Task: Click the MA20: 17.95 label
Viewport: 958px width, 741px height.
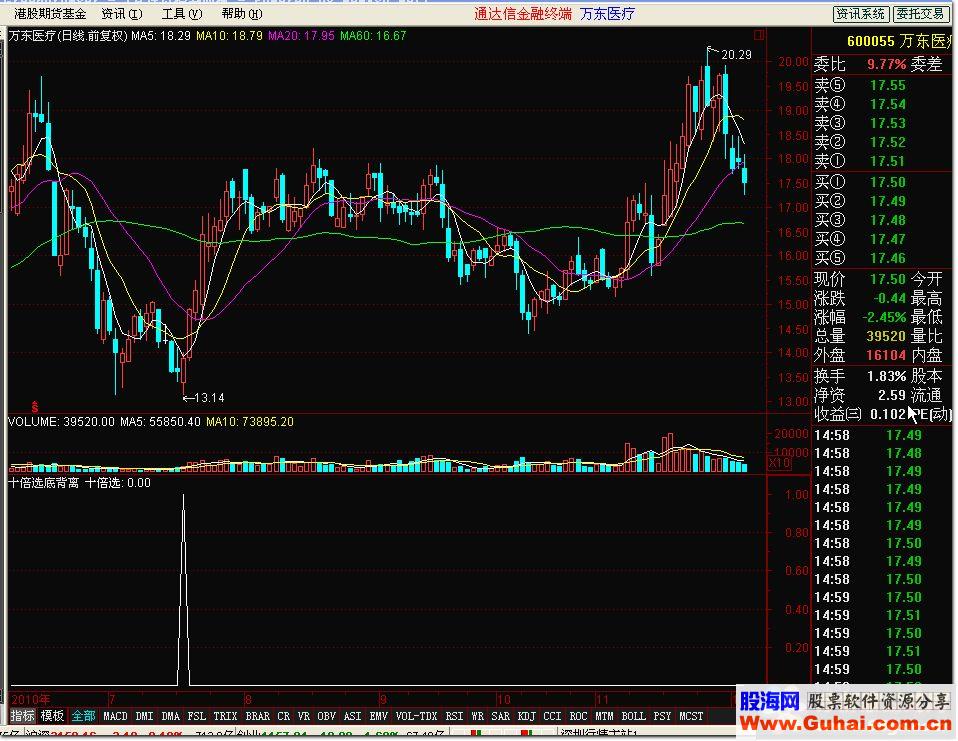Action: [x=301, y=35]
